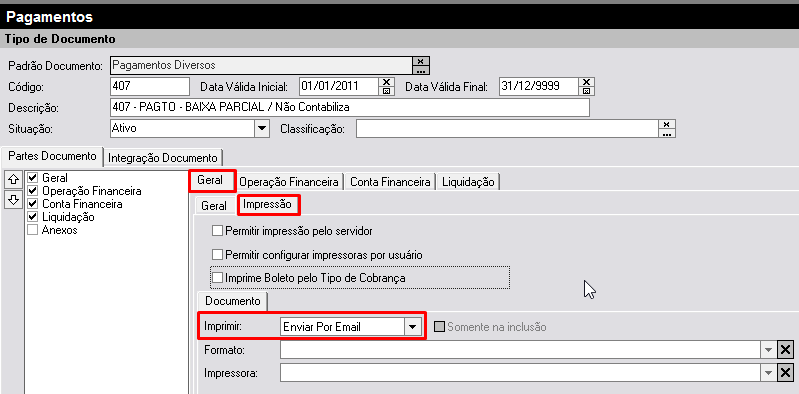
Task: Expand the Impressora dropdown arrow
Action: (768, 373)
